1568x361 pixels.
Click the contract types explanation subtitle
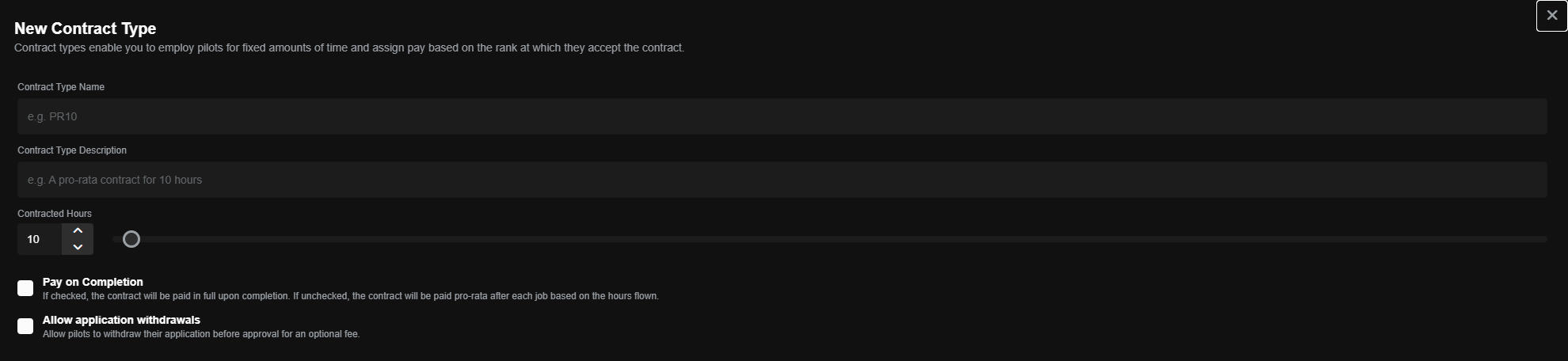click(x=348, y=48)
